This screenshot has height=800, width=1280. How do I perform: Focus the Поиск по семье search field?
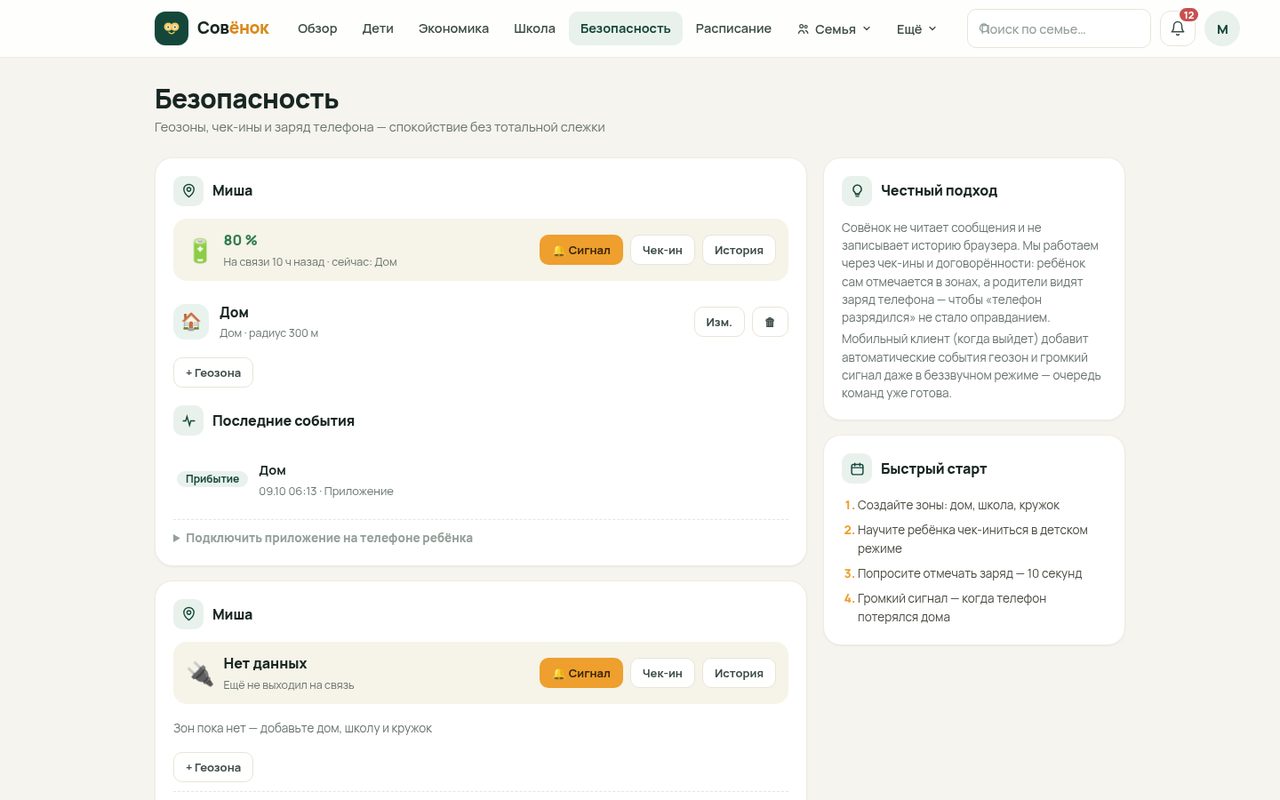(x=1059, y=29)
